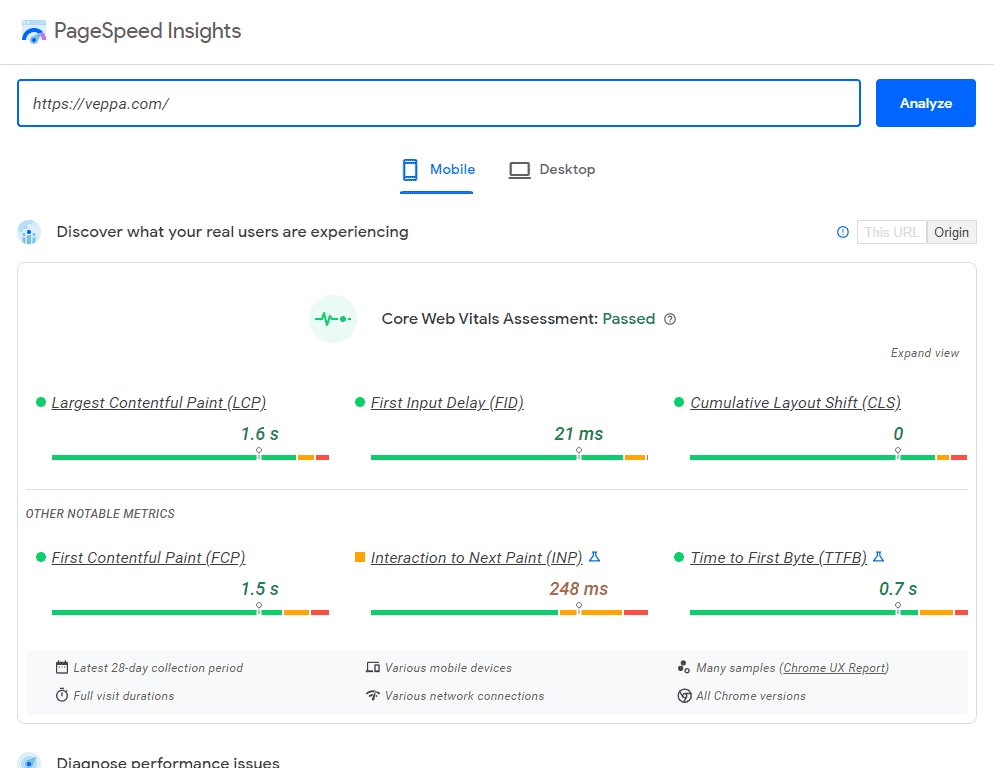Viewport: 994px width, 768px height.
Task: Click All Chrome versions text
Action: [751, 696]
